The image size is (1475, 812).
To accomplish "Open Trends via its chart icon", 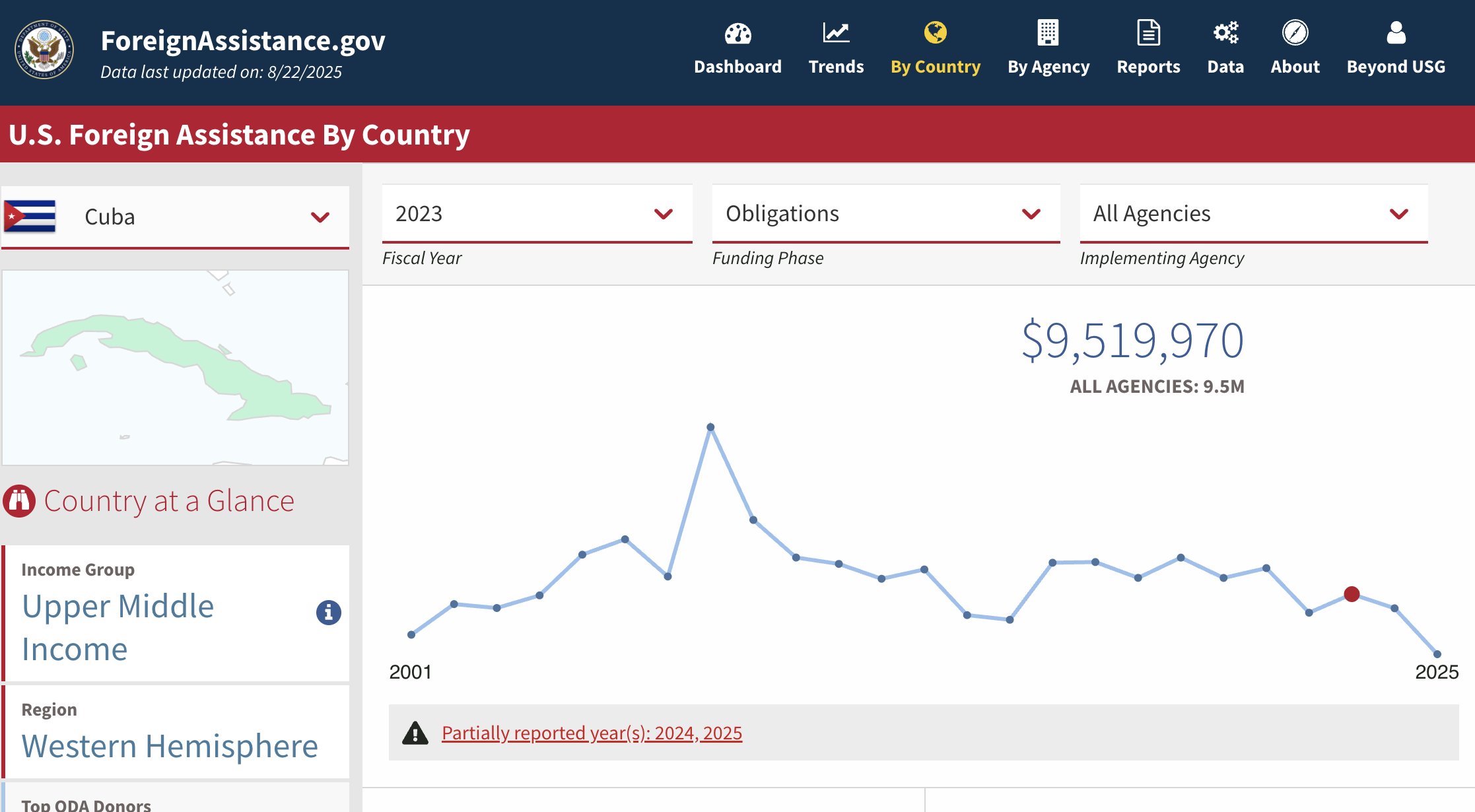I will pos(836,33).
